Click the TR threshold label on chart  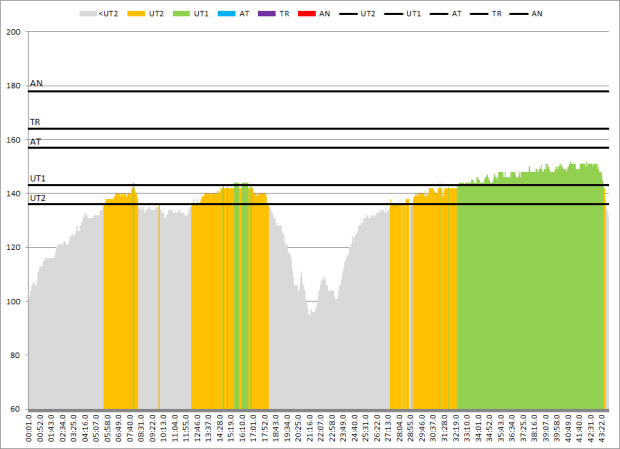(x=35, y=122)
